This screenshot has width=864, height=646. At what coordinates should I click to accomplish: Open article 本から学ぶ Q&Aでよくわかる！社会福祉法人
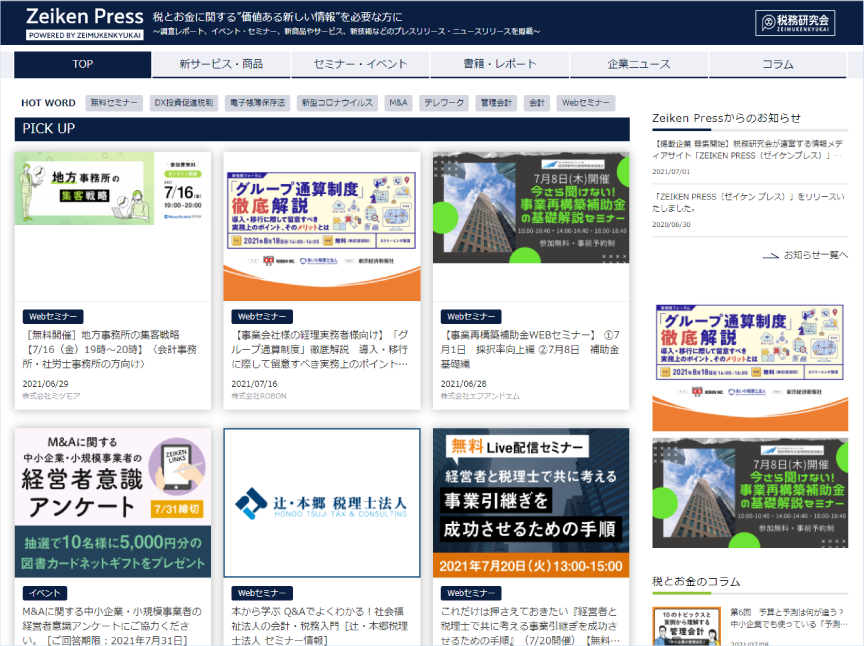coord(320,626)
